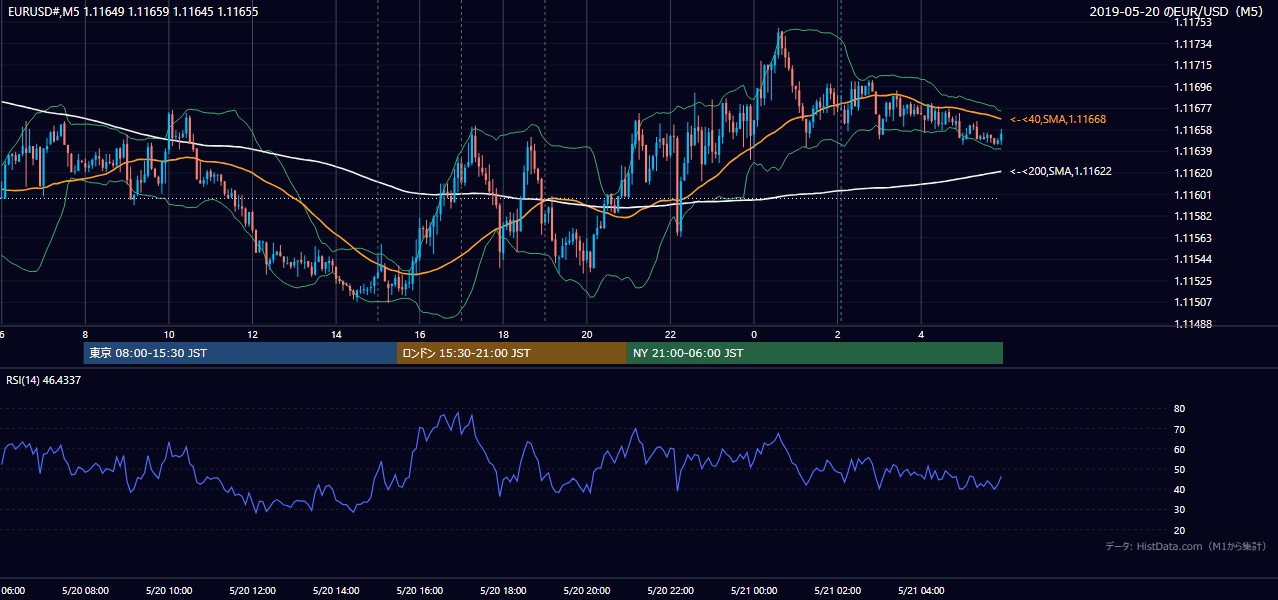Click the 5/21 04:00 bottom time label
Image resolution: width=1278 pixels, height=600 pixels.
[x=921, y=590]
